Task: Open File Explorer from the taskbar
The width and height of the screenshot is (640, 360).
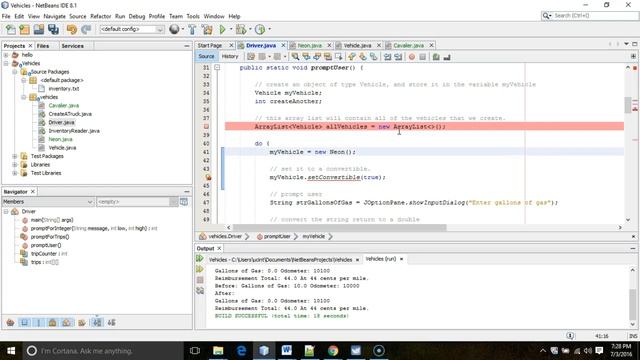Action: coord(218,351)
